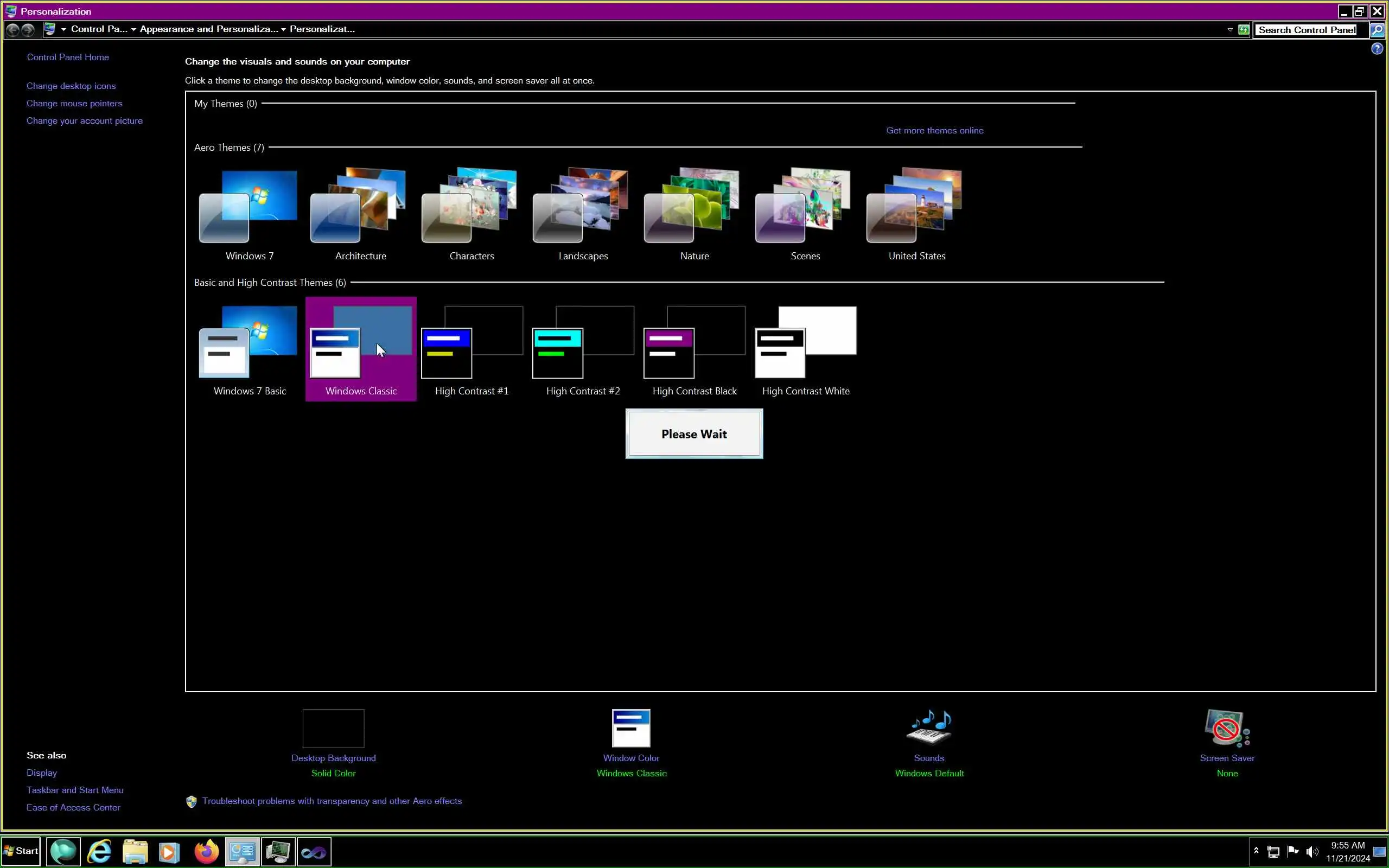This screenshot has width=1389, height=868.
Task: Open the Start menu
Action: click(x=21, y=851)
